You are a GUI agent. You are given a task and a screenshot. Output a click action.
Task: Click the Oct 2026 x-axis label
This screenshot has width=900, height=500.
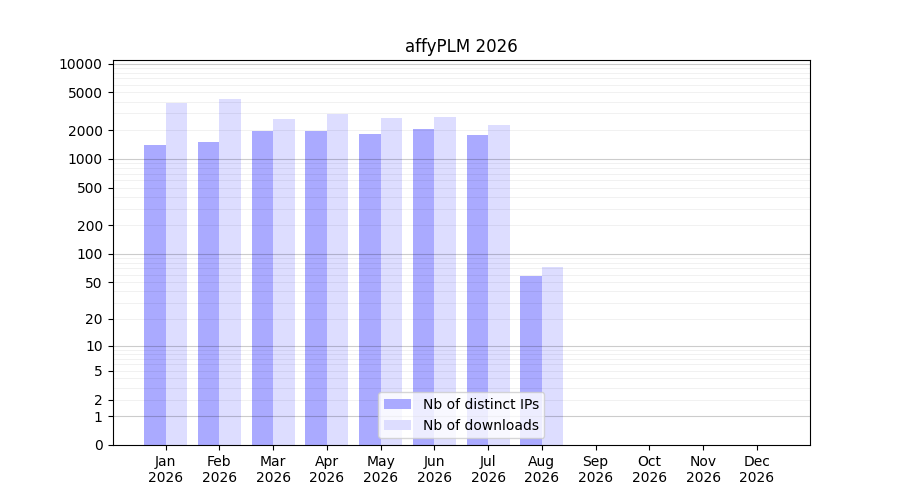coord(649,469)
